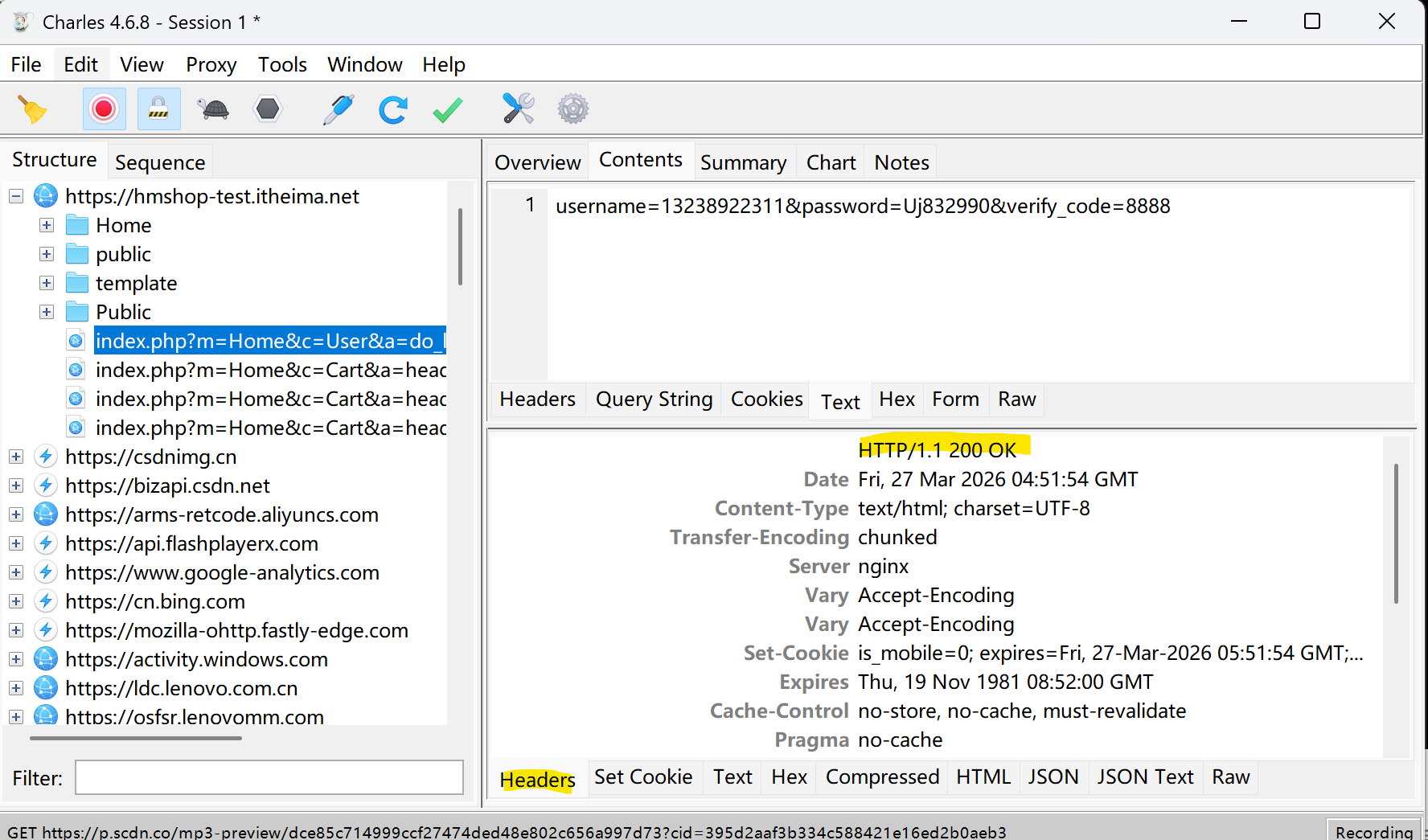Open the Edit menu
The image size is (1428, 840).
pos(80,64)
